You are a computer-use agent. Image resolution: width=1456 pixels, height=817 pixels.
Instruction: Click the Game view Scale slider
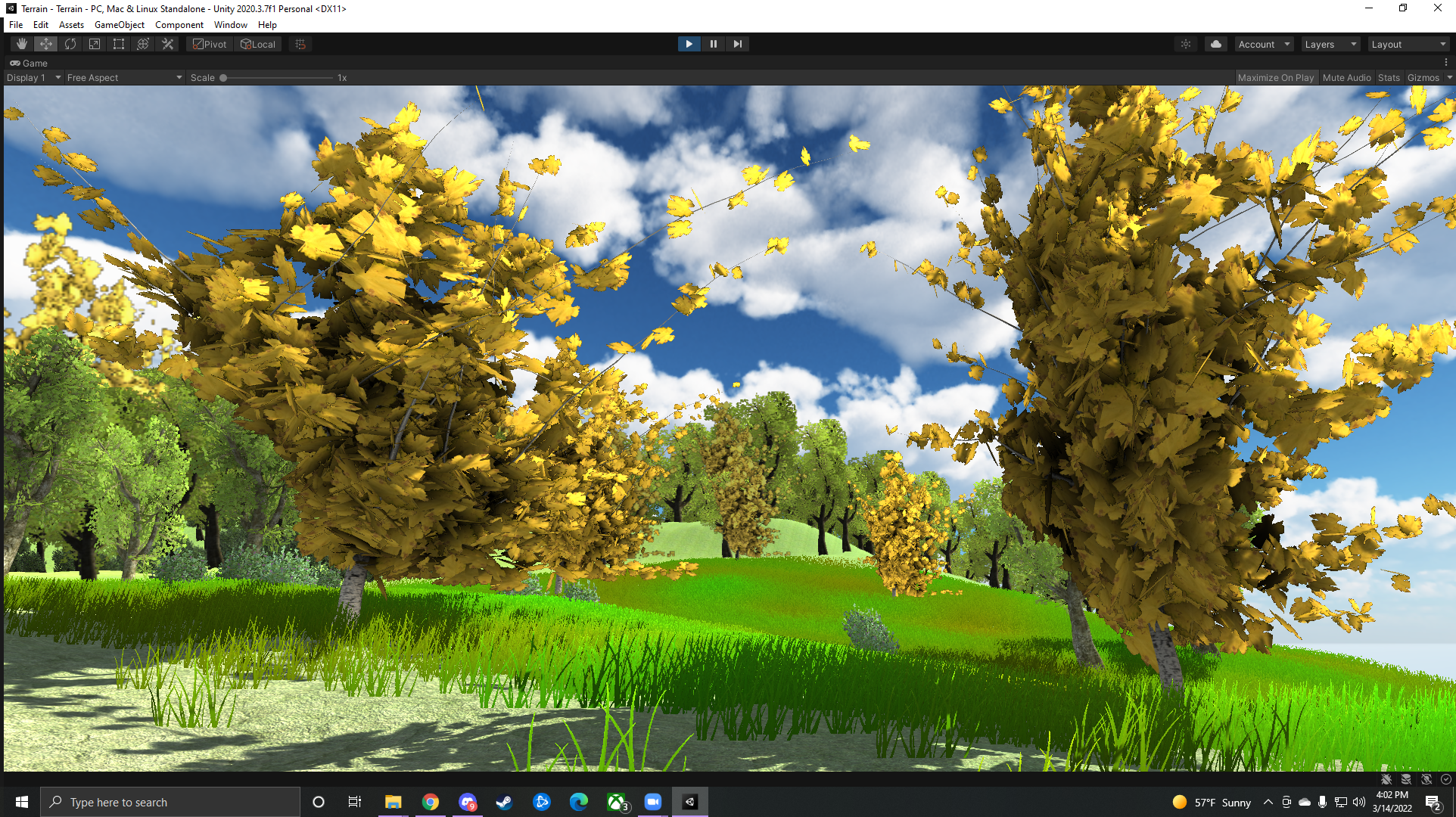pos(277,77)
